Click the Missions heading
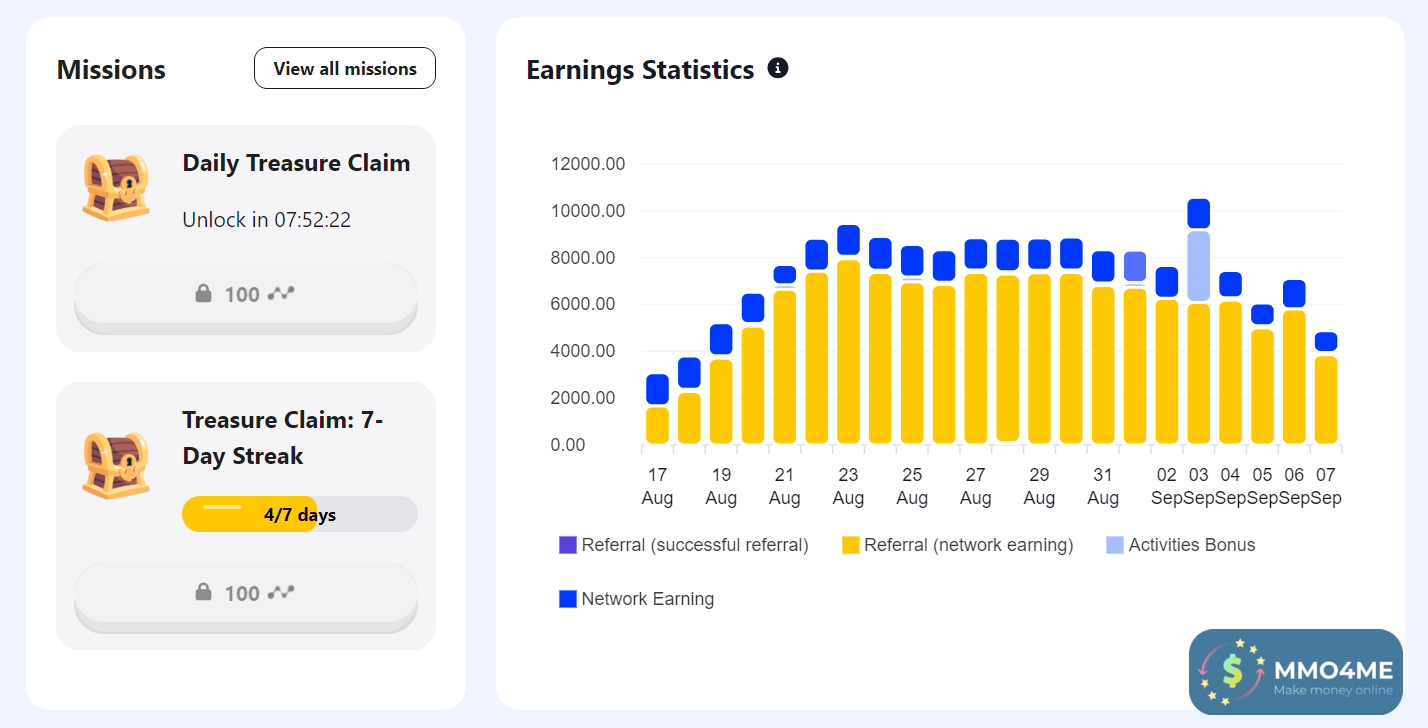The image size is (1428, 728). (x=111, y=70)
